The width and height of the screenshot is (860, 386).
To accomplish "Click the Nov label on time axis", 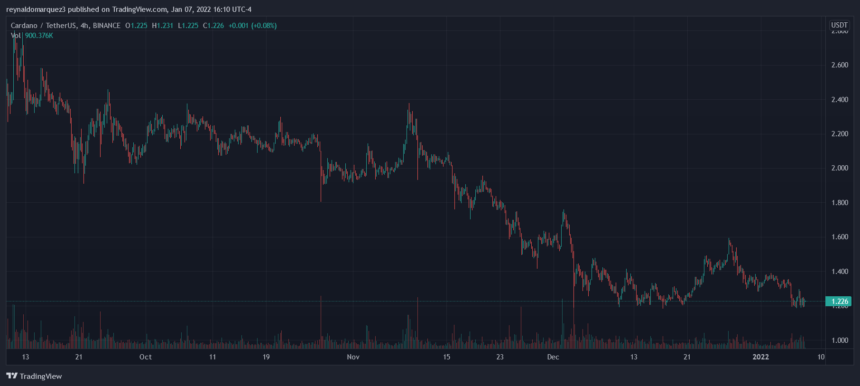I will click(x=353, y=357).
